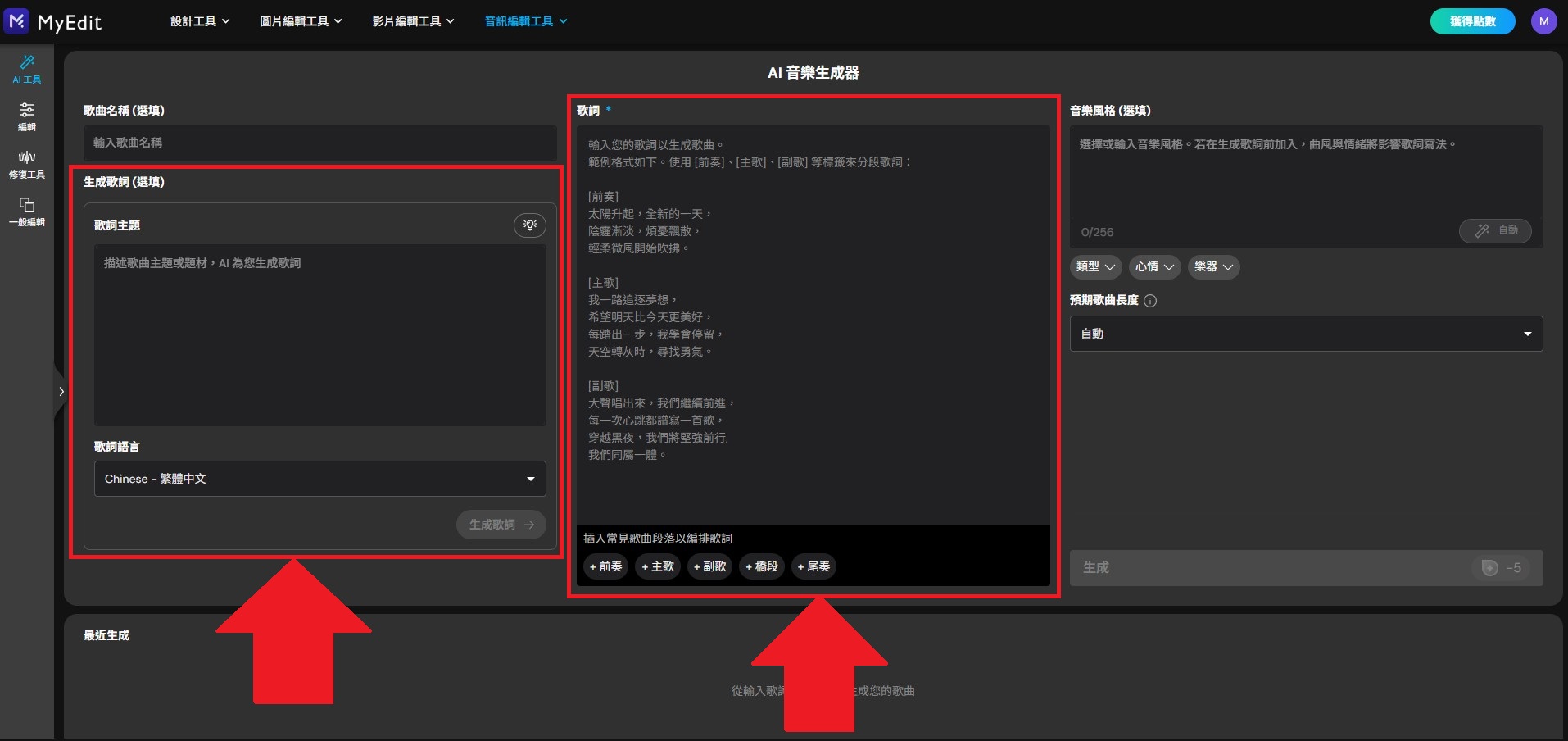Click the 輸入歌曲名稱 song name field
Image resolution: width=1568 pixels, height=741 pixels.
(x=319, y=143)
